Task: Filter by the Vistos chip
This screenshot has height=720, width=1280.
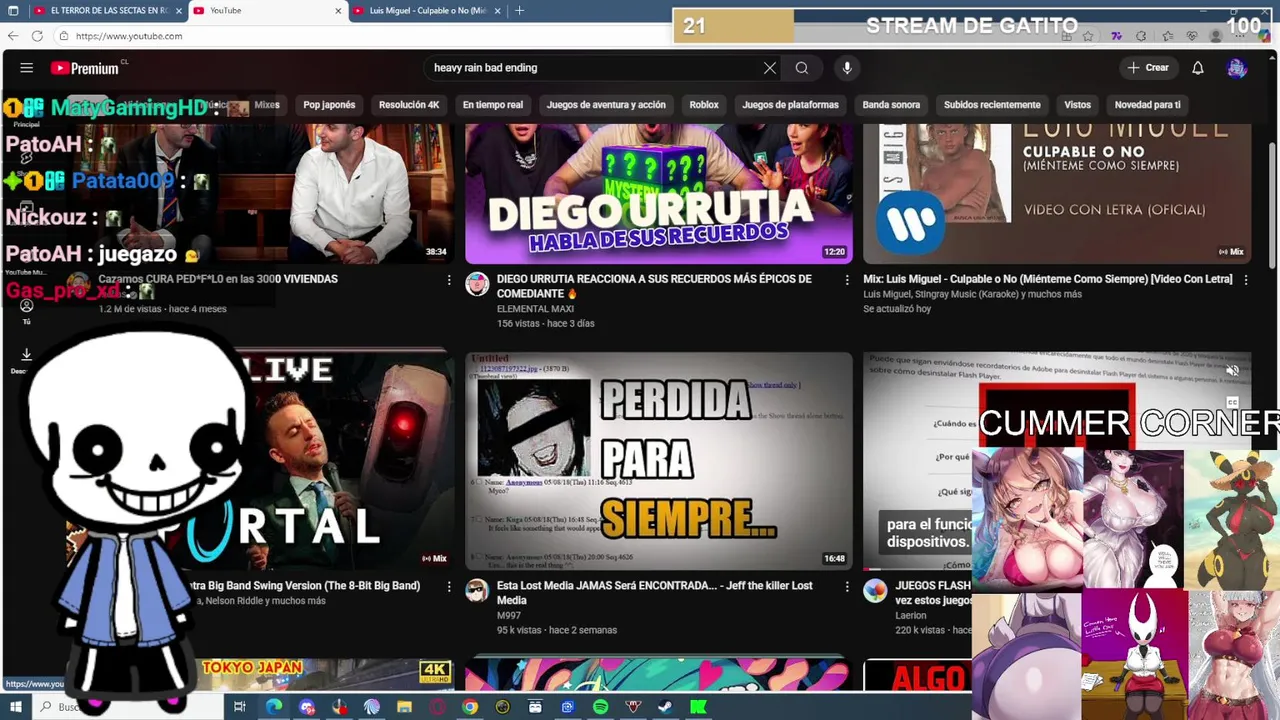Action: point(1077,105)
